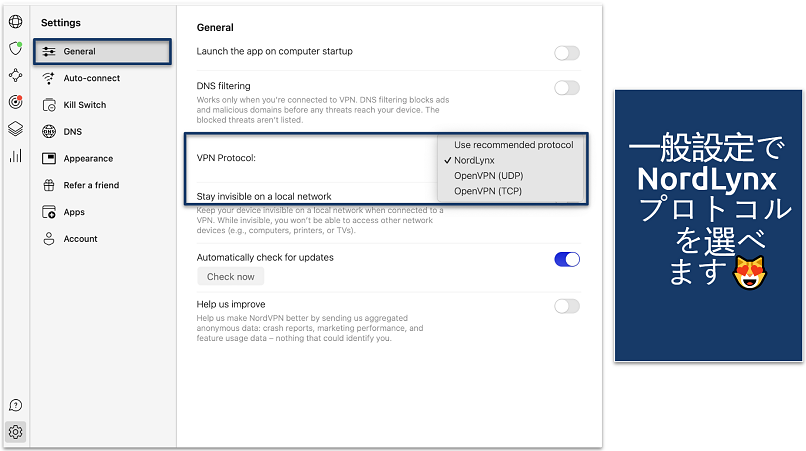Click the target icon with red badge
Screen dimensions: 806x451
coord(15,102)
